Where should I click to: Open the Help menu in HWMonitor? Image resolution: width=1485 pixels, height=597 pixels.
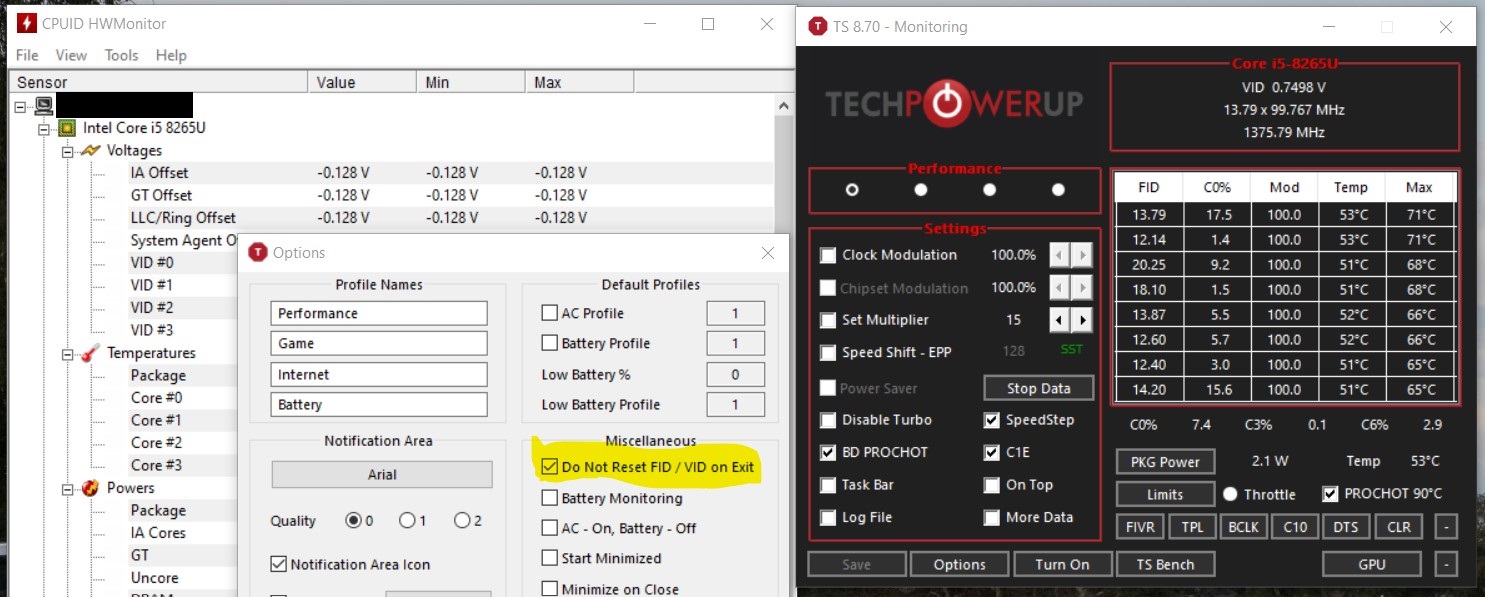tap(171, 55)
